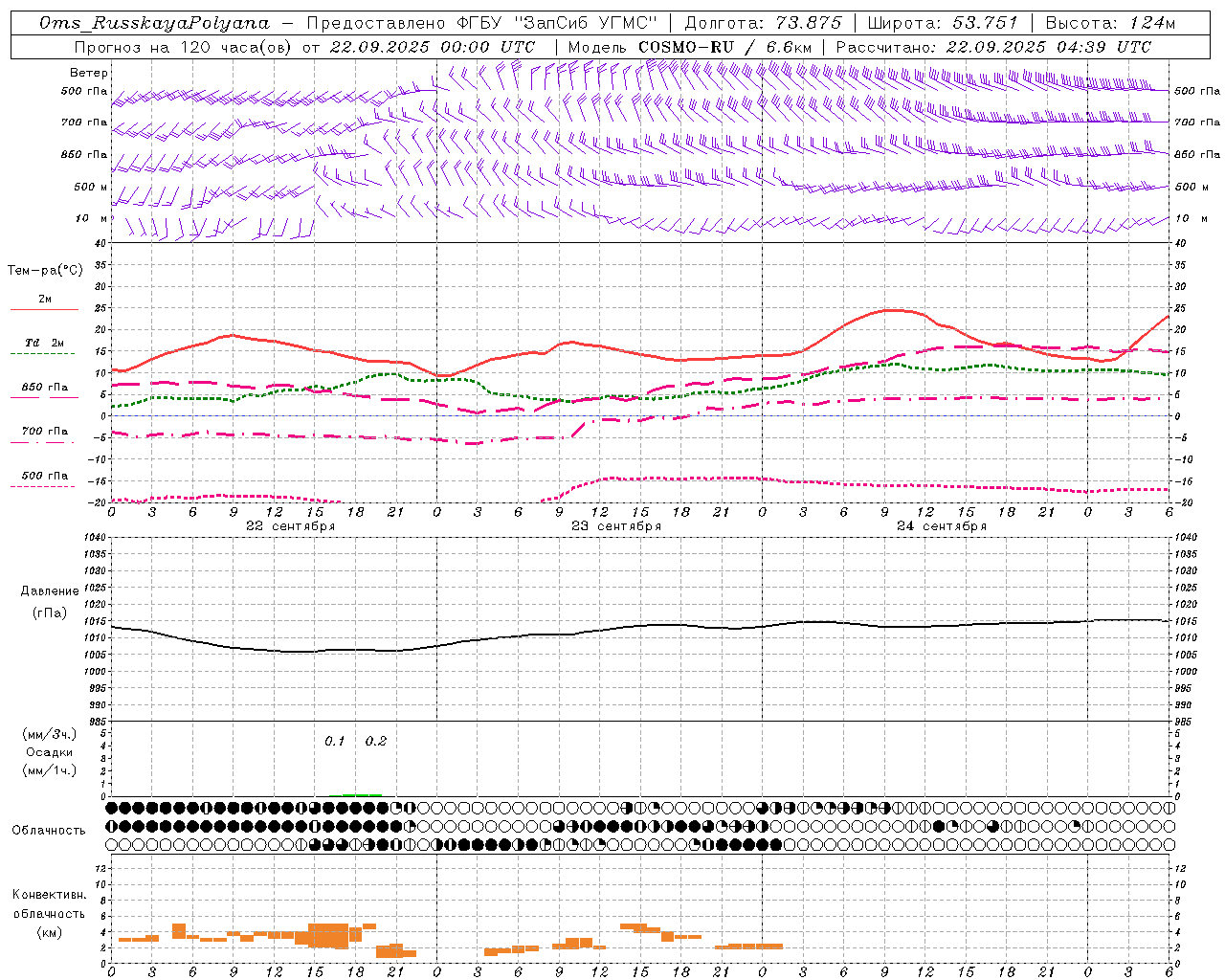
Task: Click the station name Oms_RusskayaPolyana
Action: (x=154, y=23)
